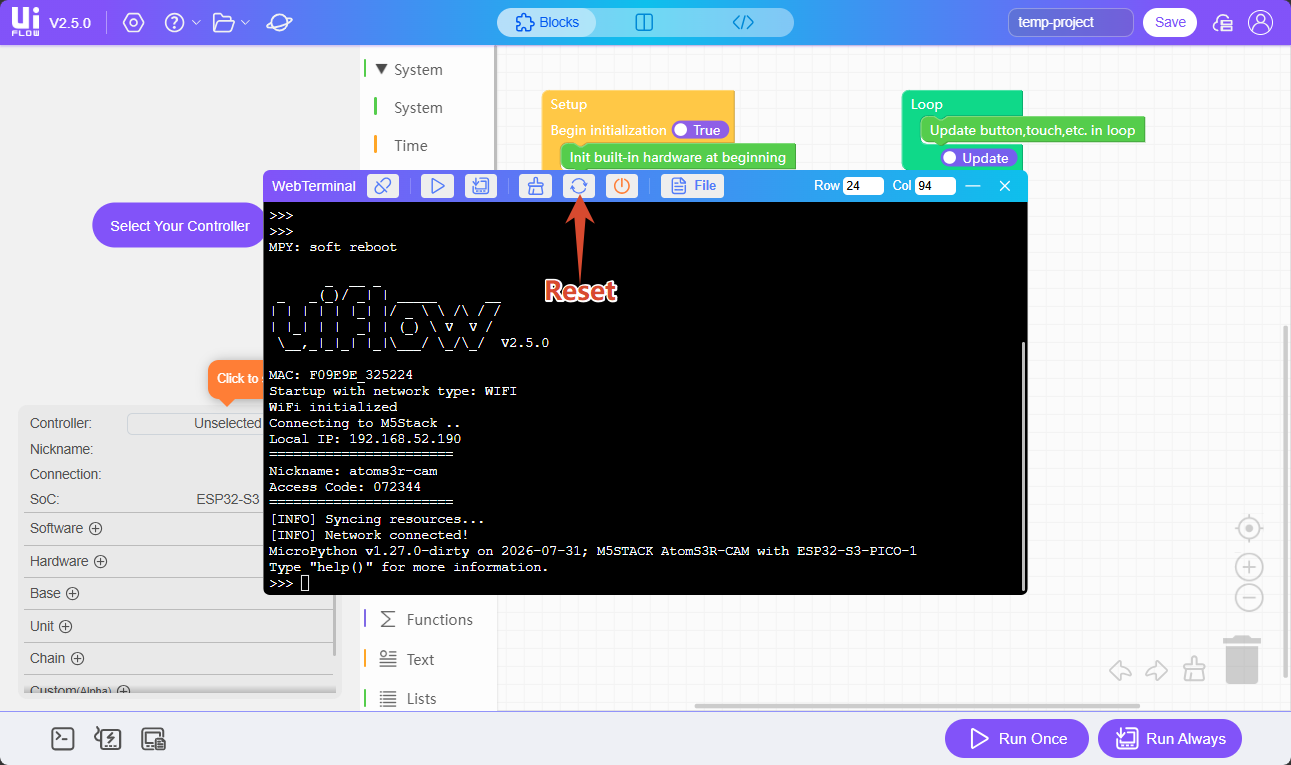Click the Col value field in WebTerminal
The image size is (1291, 765).
[x=936, y=186]
